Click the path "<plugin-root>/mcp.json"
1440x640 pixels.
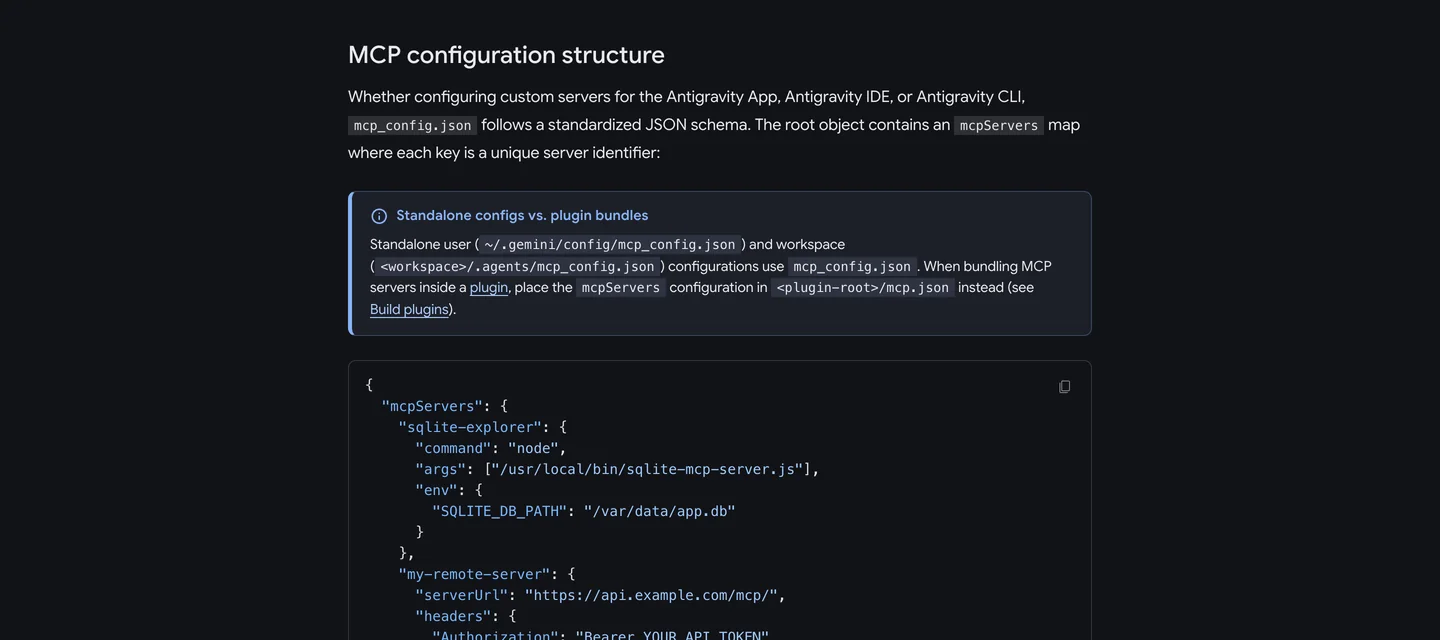click(x=862, y=287)
